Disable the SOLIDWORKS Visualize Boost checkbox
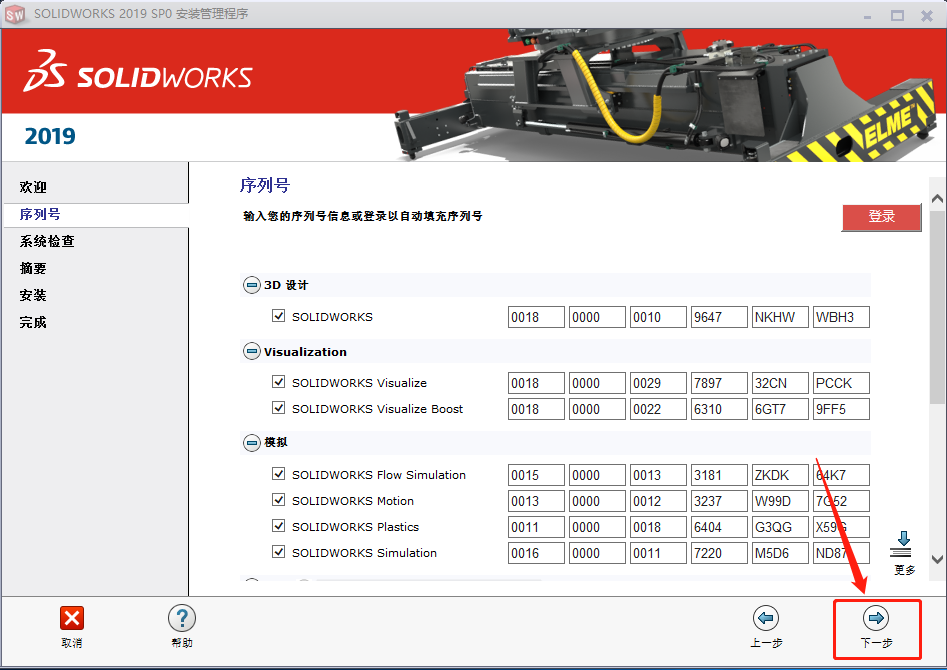 click(x=277, y=409)
